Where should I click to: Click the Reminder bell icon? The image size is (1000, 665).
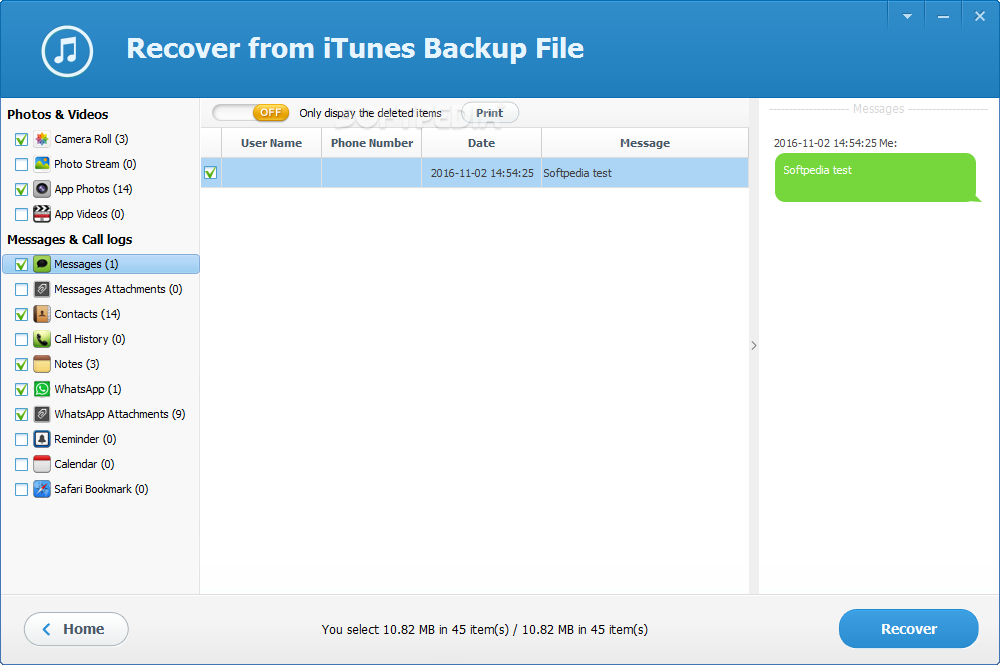click(x=41, y=439)
